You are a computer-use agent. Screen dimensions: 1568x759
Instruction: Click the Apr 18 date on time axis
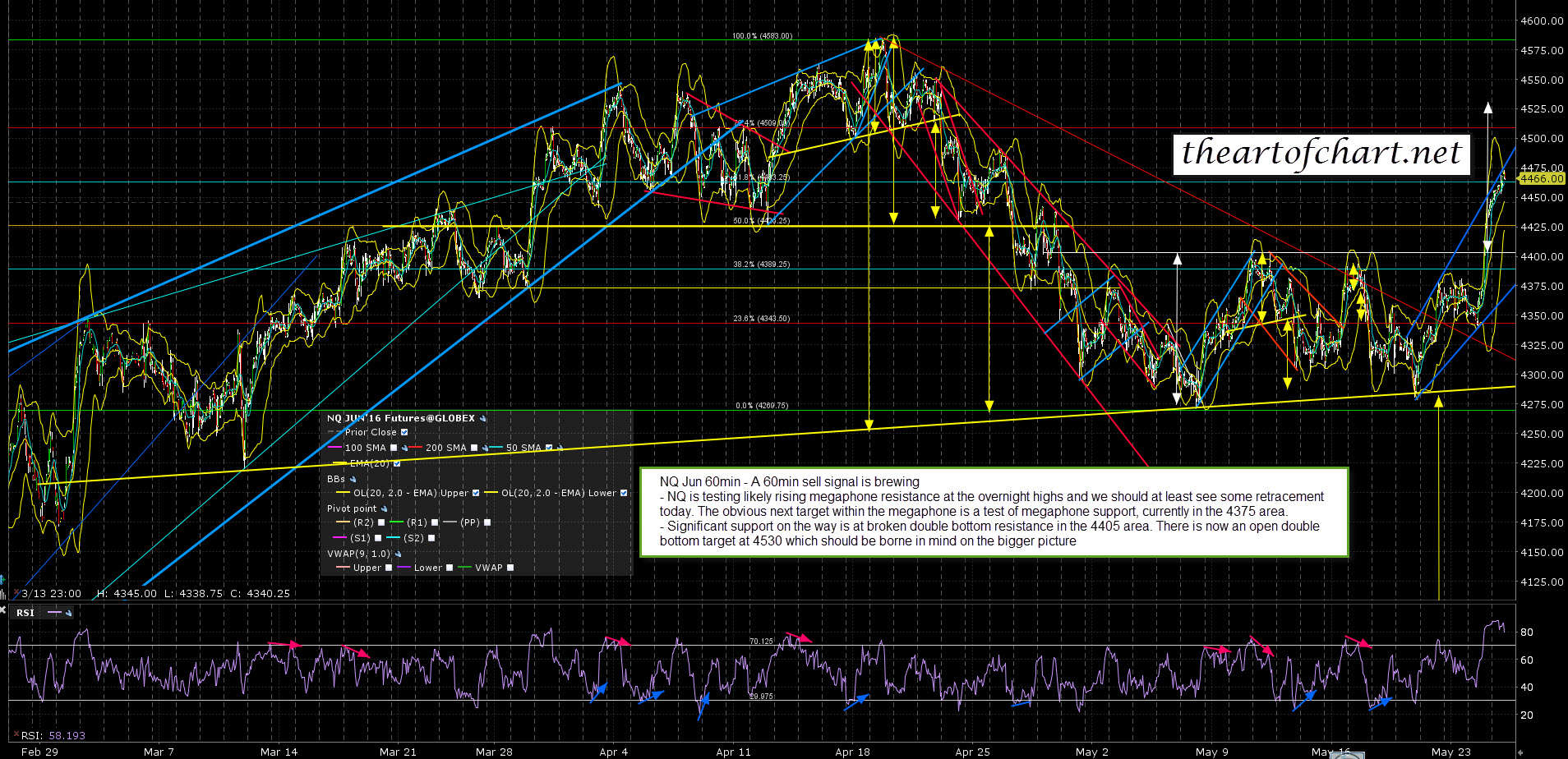[852, 752]
